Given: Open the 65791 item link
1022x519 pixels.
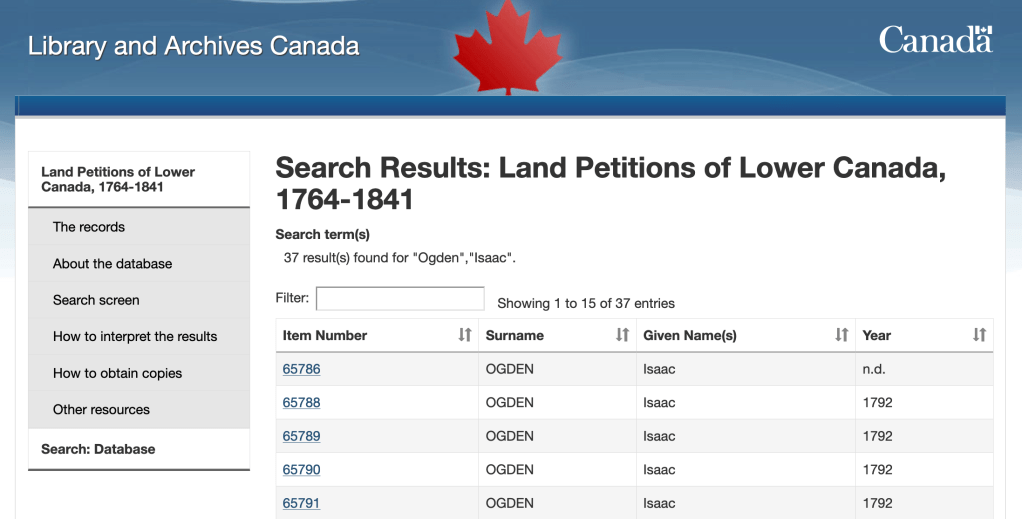Looking at the screenshot, I should point(301,503).
